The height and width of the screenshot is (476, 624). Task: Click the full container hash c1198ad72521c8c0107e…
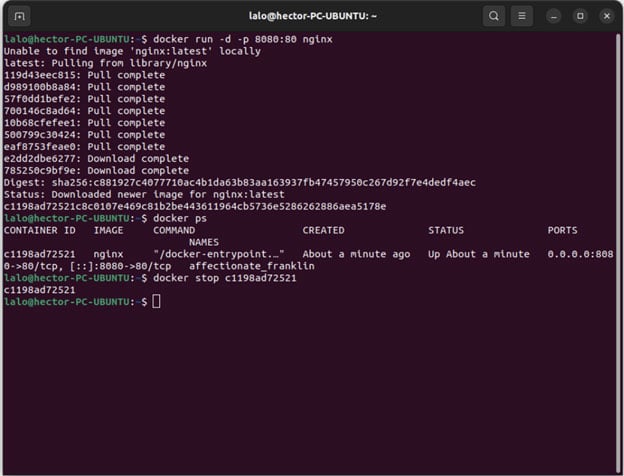195,207
